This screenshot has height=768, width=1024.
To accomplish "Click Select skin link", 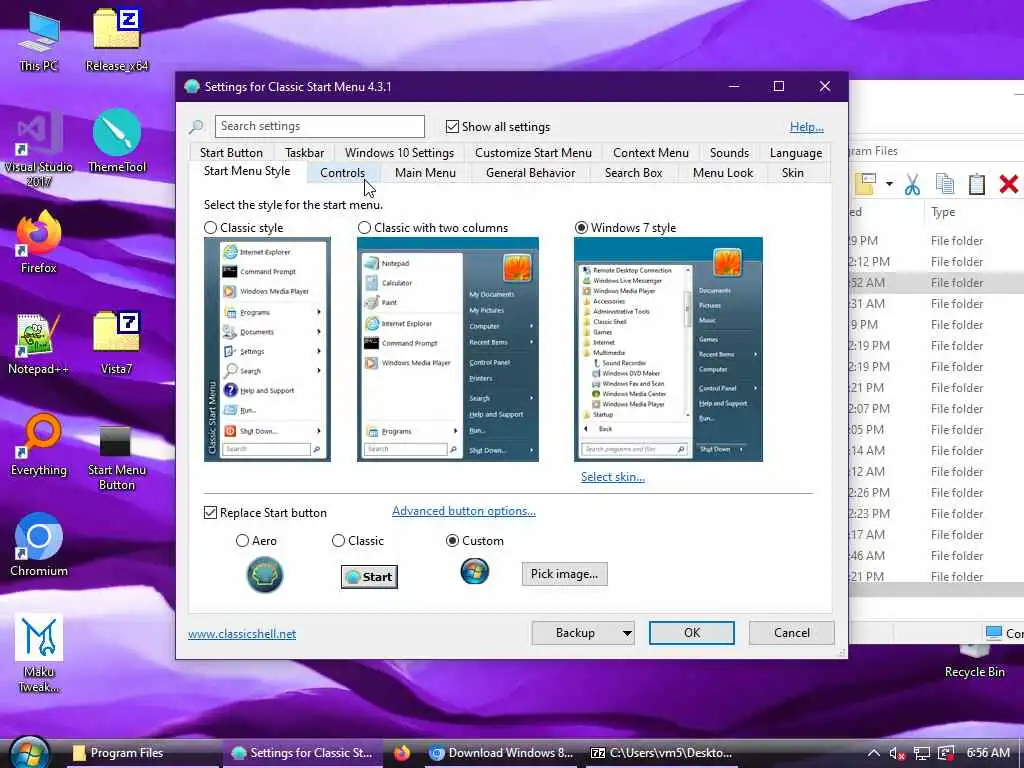I will click(613, 477).
